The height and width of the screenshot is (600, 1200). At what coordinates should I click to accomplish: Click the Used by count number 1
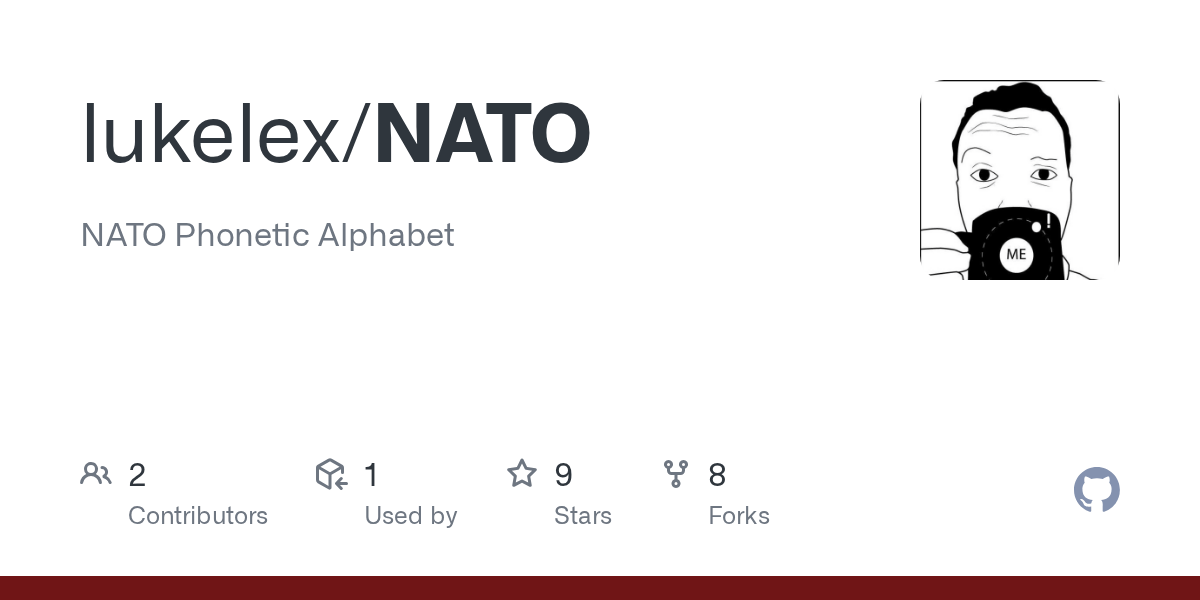pyautogui.click(x=371, y=475)
